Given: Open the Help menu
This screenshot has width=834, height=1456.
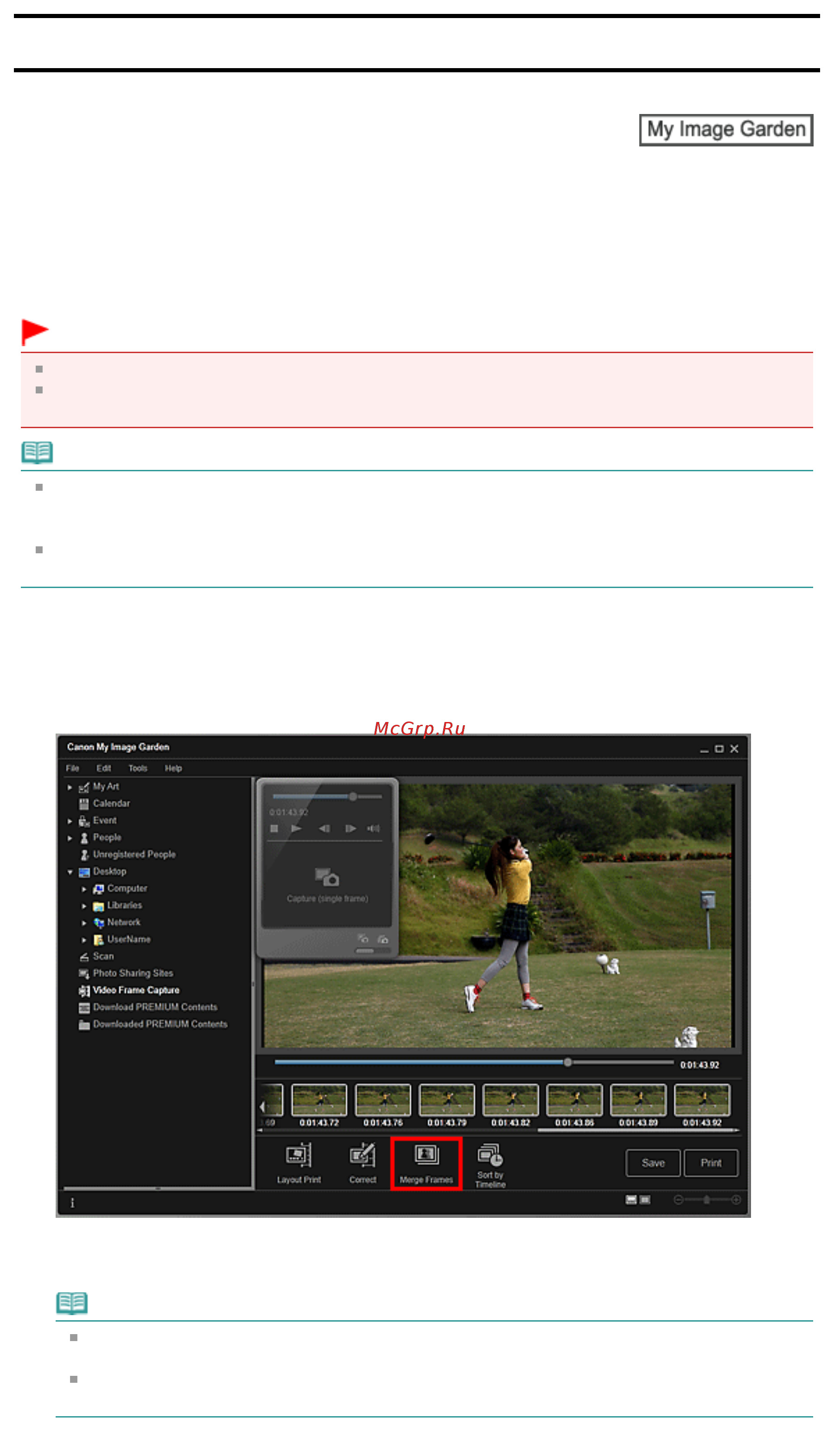Looking at the screenshot, I should 173,768.
